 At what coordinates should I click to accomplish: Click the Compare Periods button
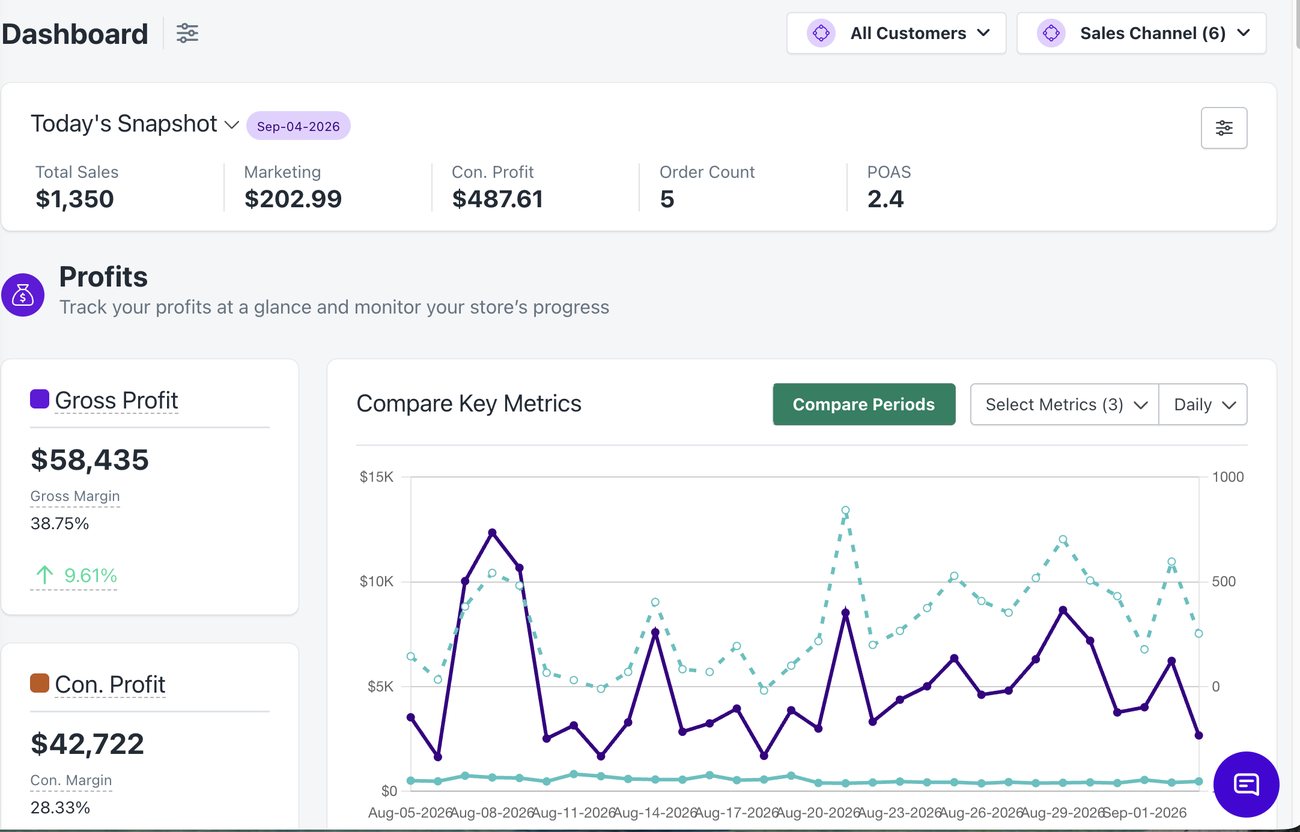coord(864,404)
